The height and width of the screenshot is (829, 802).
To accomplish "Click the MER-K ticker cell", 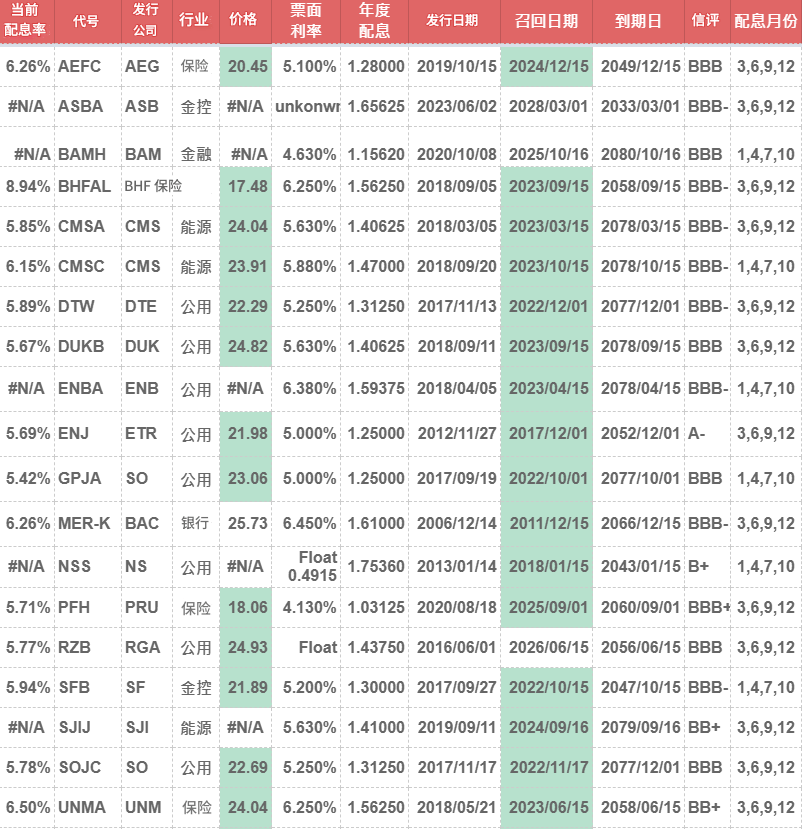I will [84, 523].
